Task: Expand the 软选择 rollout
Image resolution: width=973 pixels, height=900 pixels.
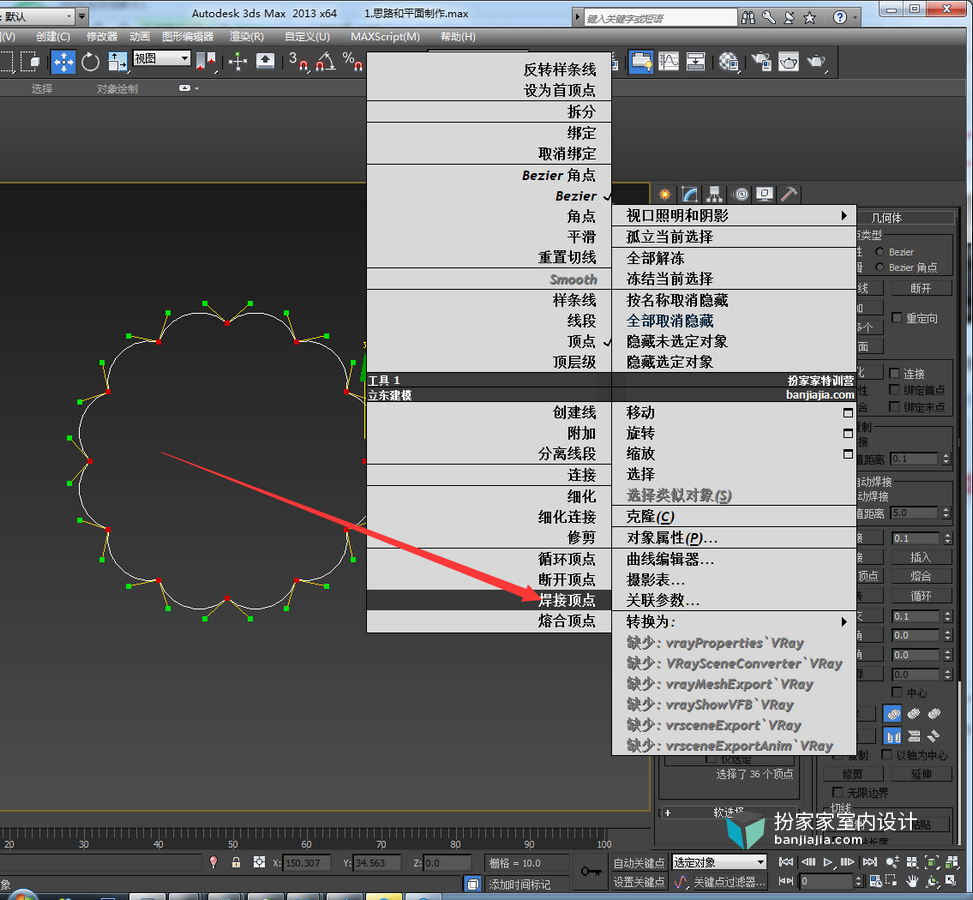Action: tap(729, 812)
